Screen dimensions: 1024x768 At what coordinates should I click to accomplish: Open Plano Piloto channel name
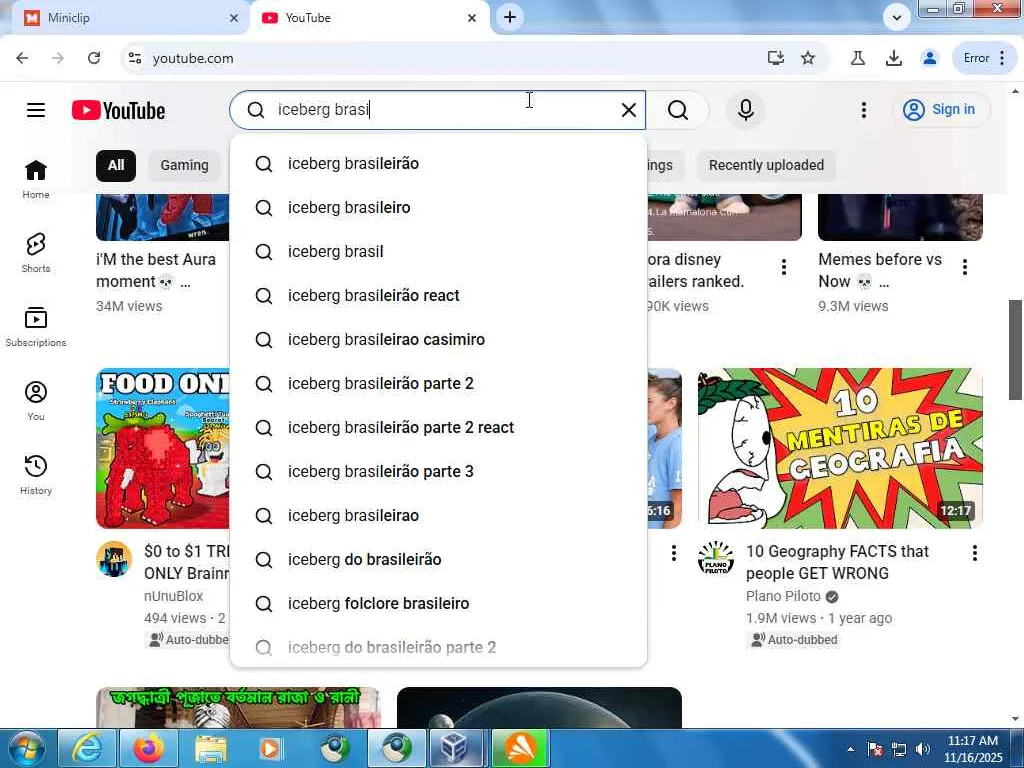tap(783, 596)
